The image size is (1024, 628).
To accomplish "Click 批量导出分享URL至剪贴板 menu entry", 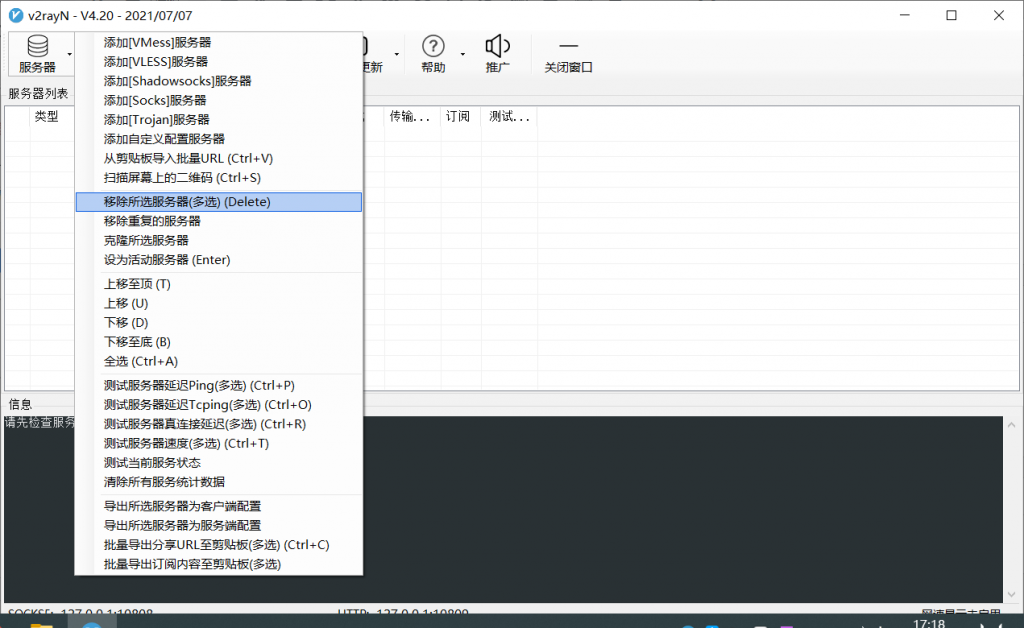I will [216, 545].
